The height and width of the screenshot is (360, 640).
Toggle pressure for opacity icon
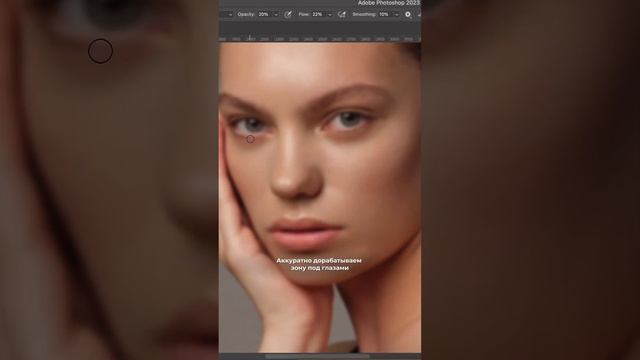288,14
